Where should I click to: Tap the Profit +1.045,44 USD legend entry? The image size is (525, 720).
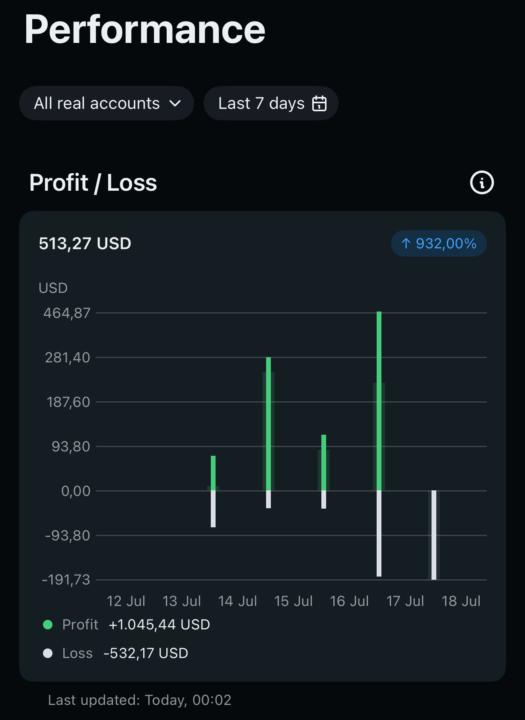click(x=126, y=624)
